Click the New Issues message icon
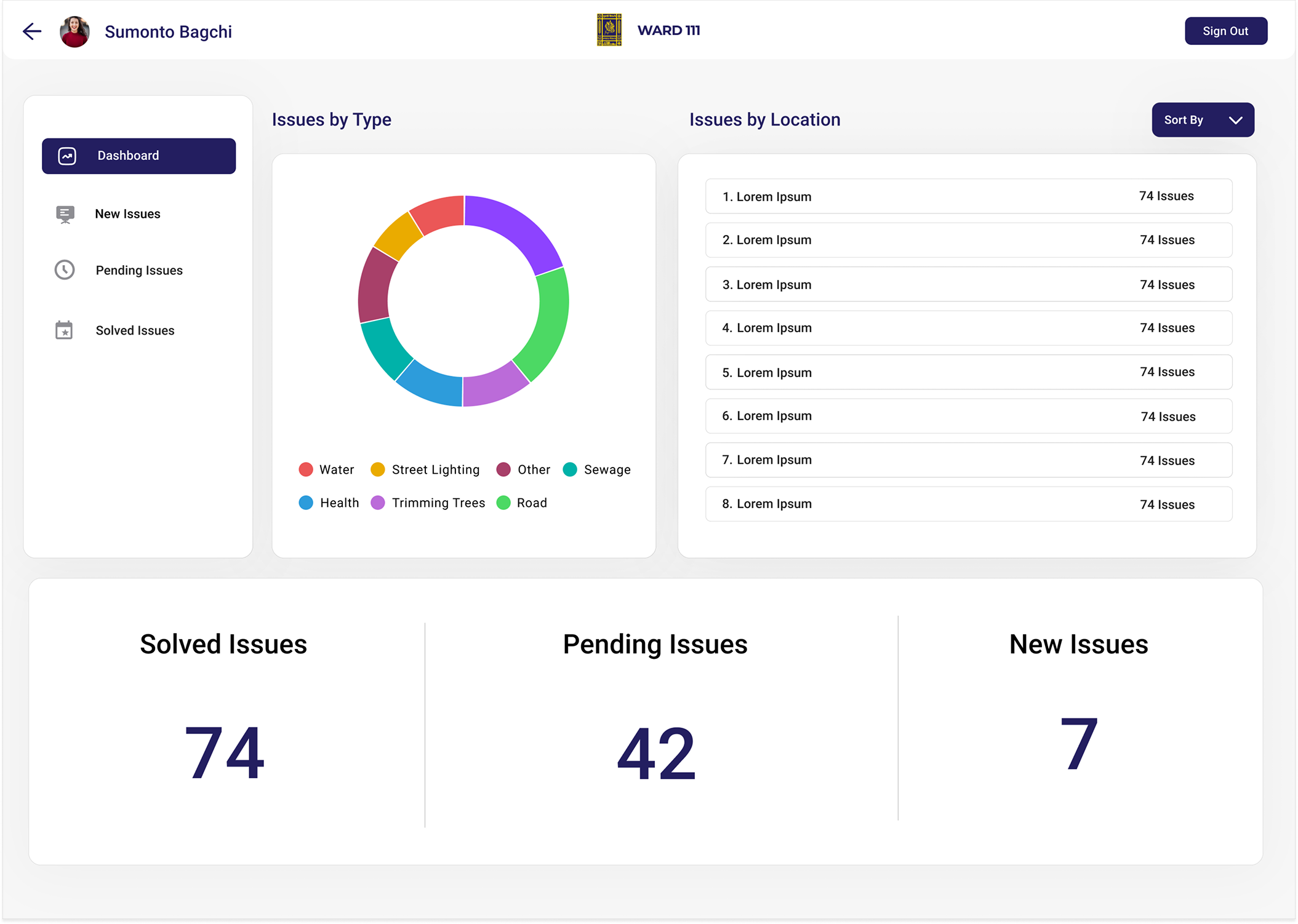Screen dimensions: 1298x924 pyautogui.click(x=65, y=214)
